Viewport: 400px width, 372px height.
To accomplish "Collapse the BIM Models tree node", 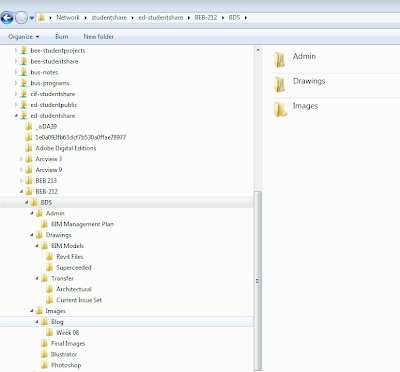I will 37,246.
